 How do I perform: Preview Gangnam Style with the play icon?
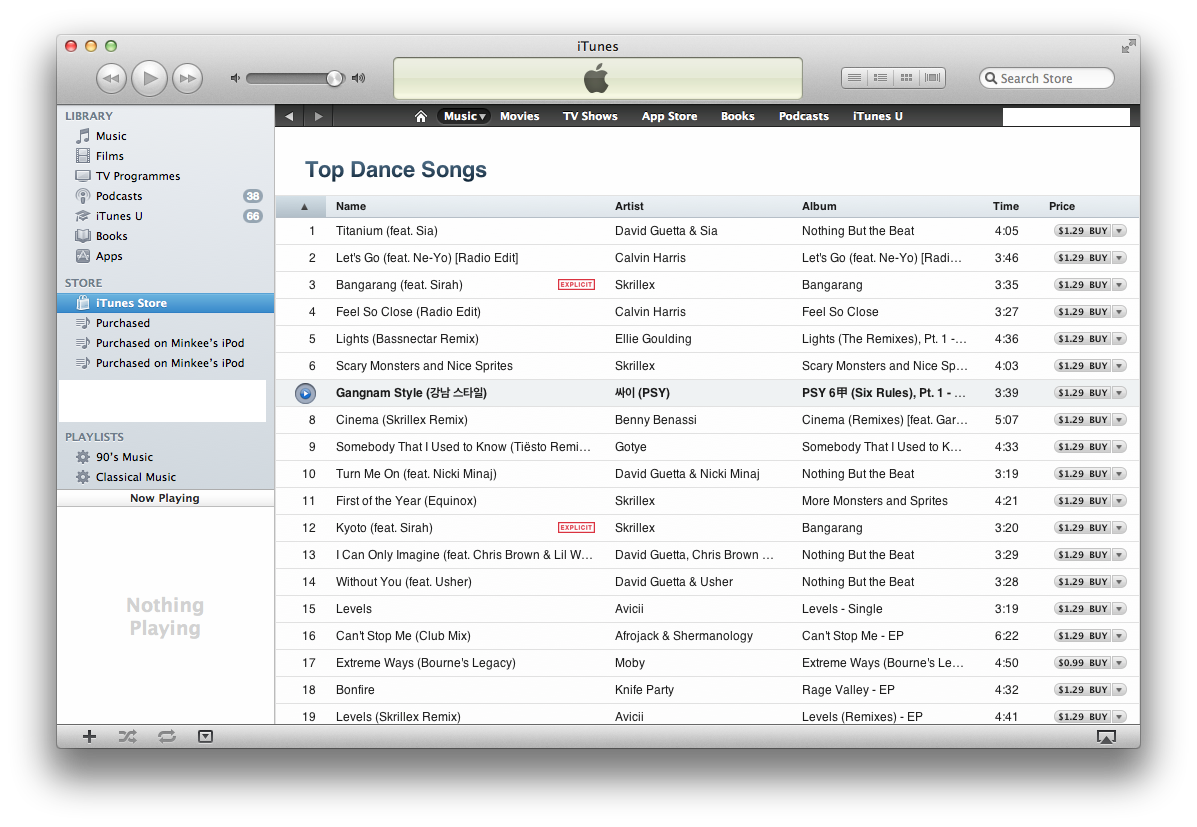(305, 393)
